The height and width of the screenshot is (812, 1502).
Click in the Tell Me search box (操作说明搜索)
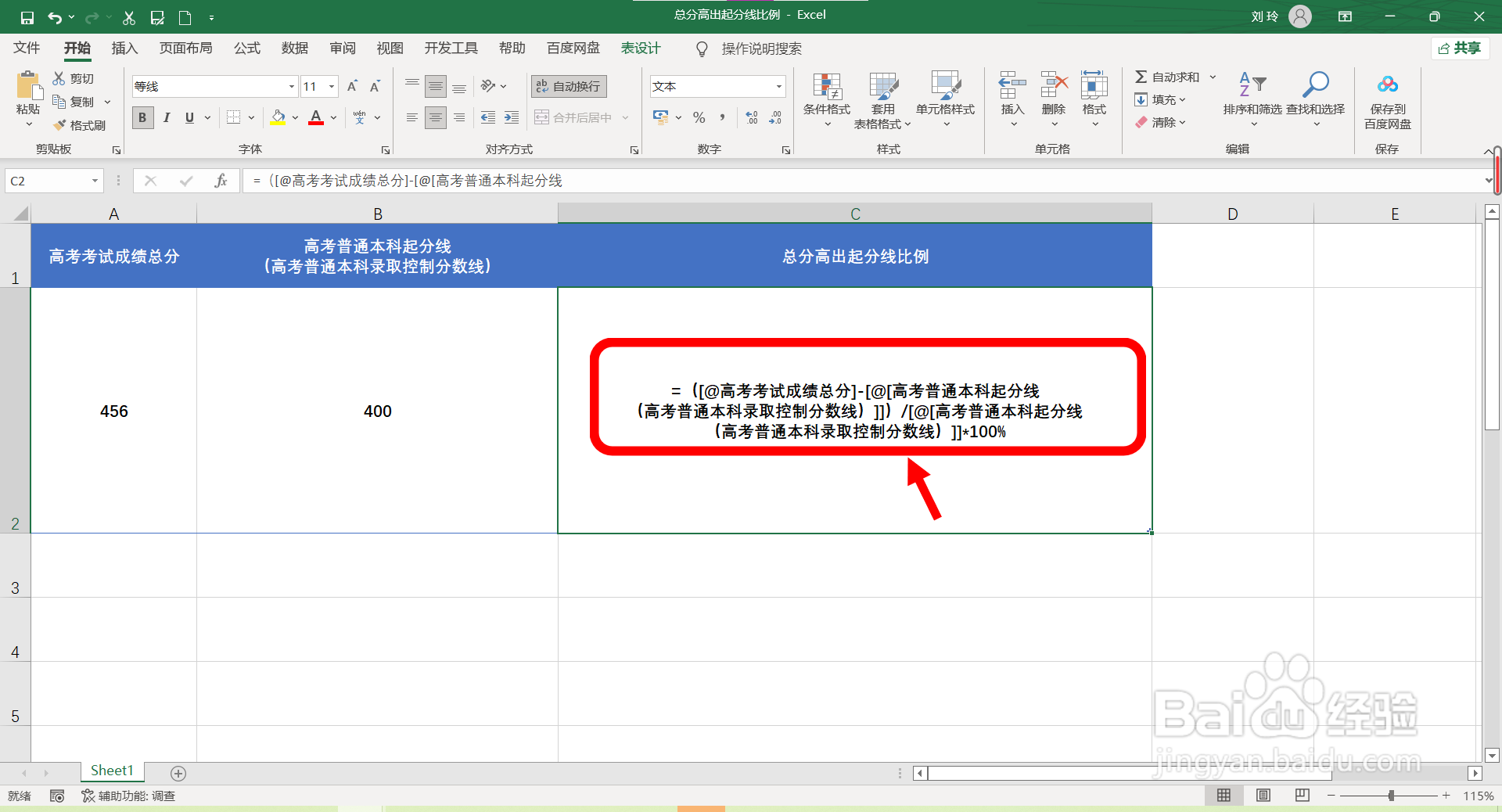point(761,49)
